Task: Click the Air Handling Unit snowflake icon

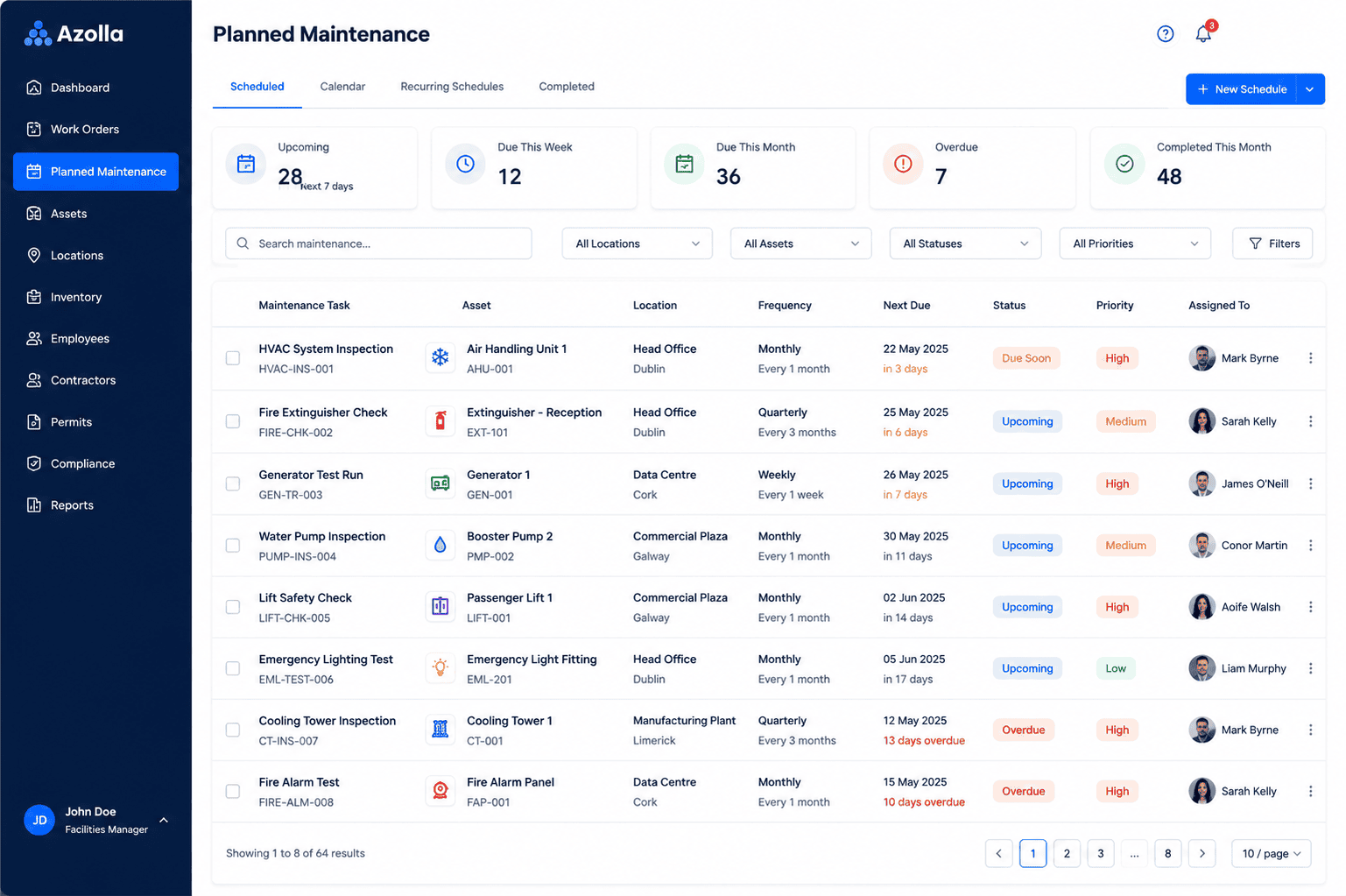Action: click(x=440, y=357)
